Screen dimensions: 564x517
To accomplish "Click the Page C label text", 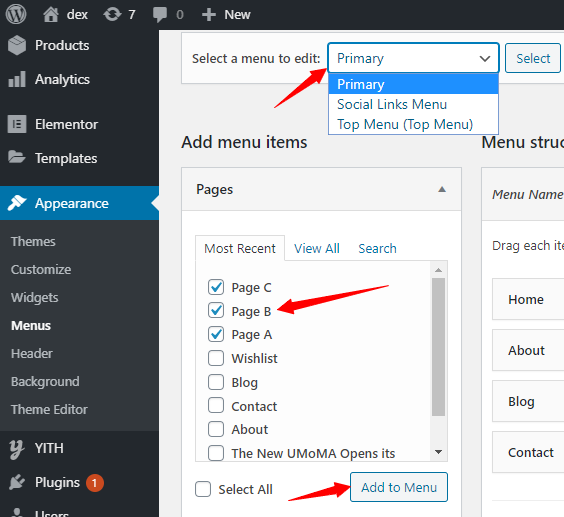I will tap(251, 287).
